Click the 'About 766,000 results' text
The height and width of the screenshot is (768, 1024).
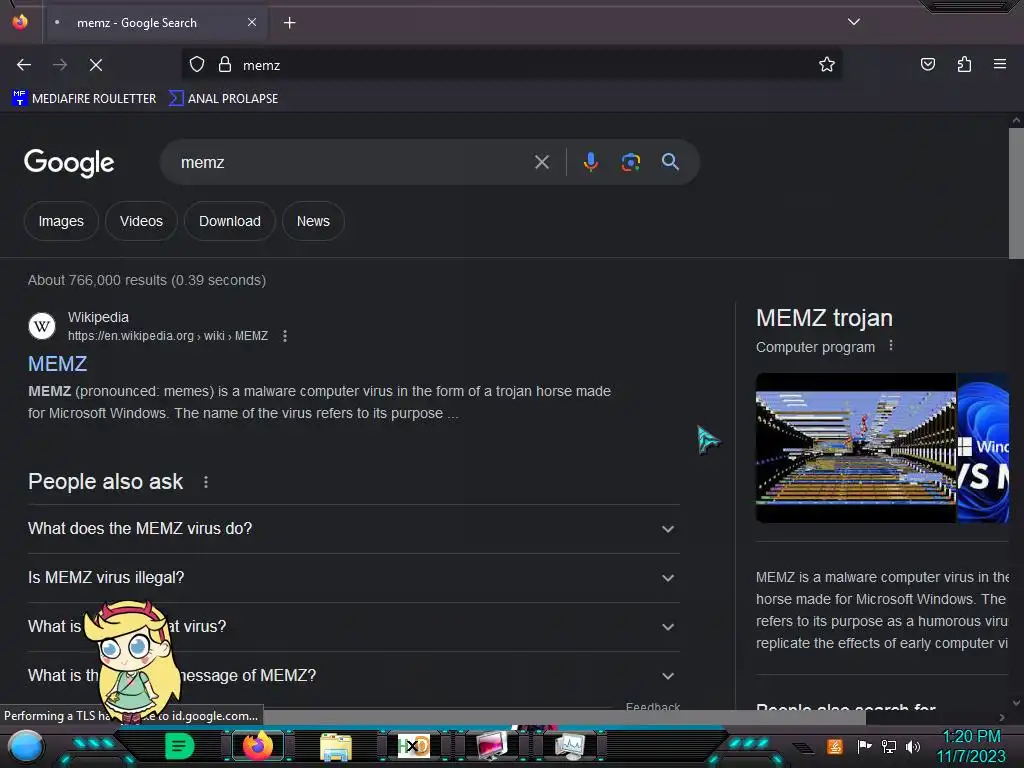147,280
